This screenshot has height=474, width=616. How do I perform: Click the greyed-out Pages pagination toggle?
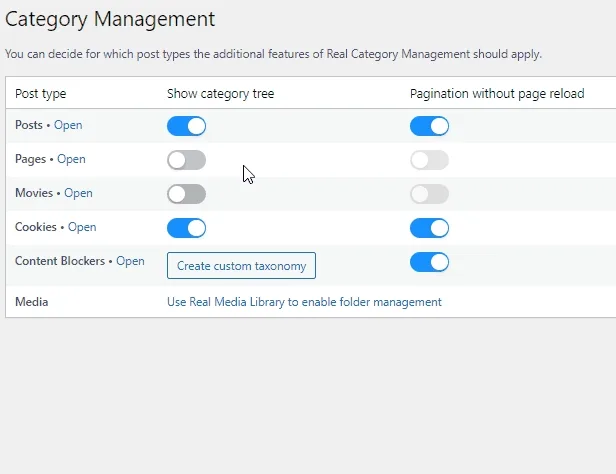click(429, 160)
